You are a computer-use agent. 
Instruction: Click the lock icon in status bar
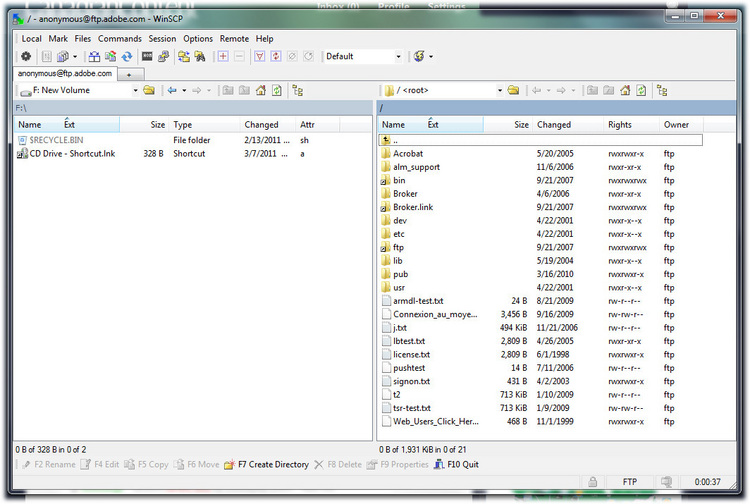pos(593,482)
